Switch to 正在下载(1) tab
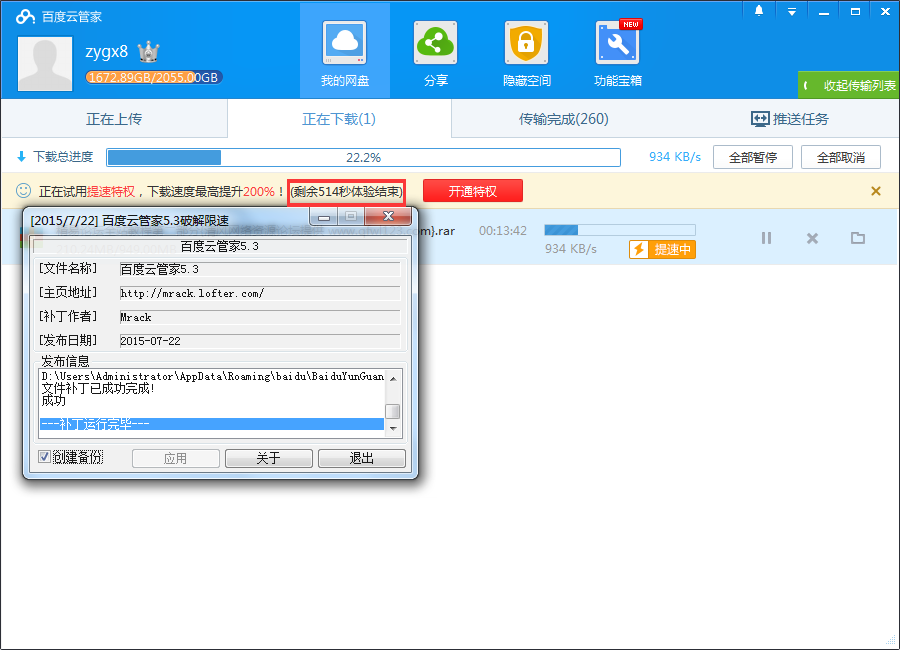The width and height of the screenshot is (900, 650). [x=339, y=119]
